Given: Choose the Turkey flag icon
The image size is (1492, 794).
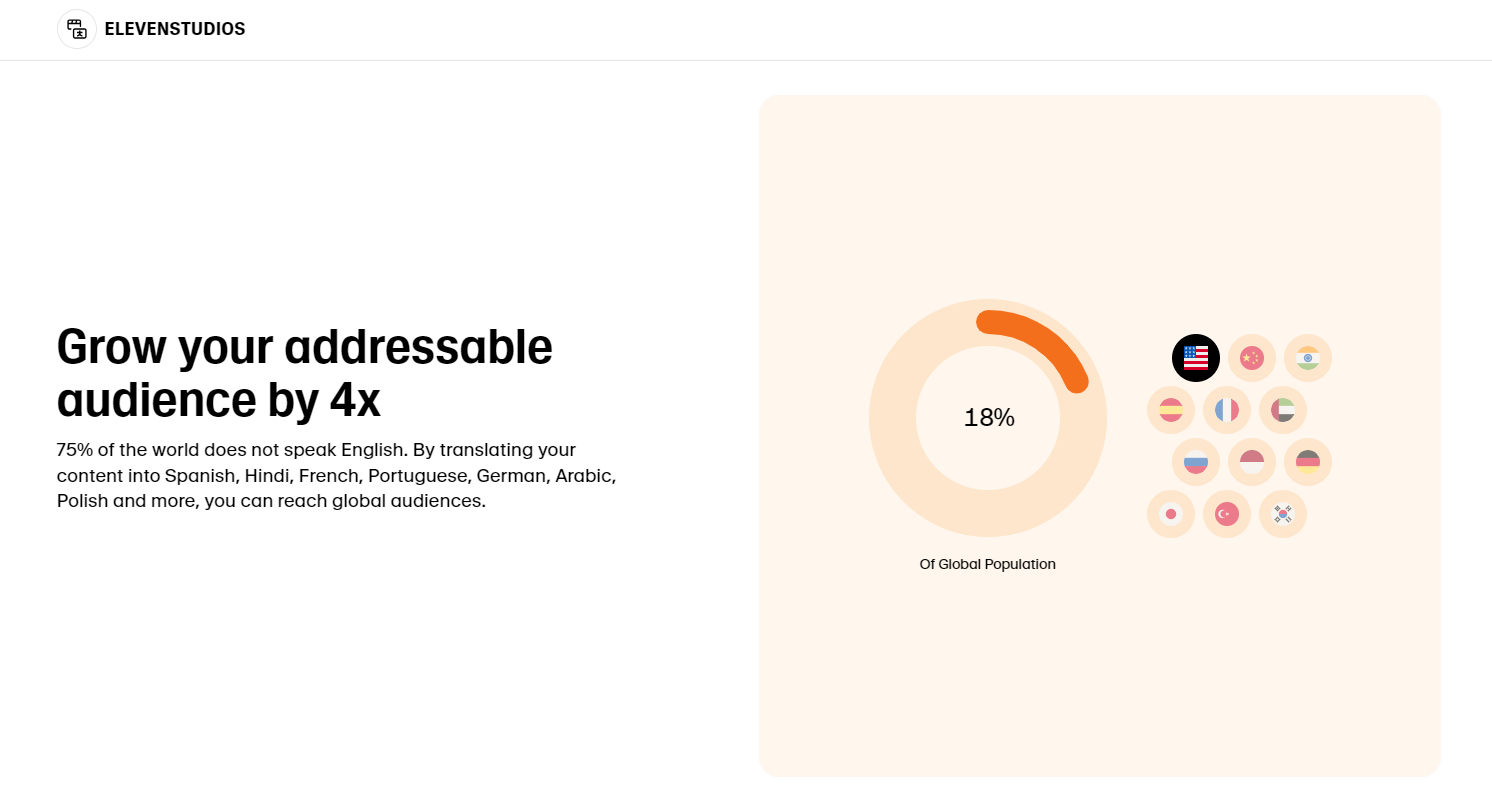Looking at the screenshot, I should pyautogui.click(x=1227, y=514).
